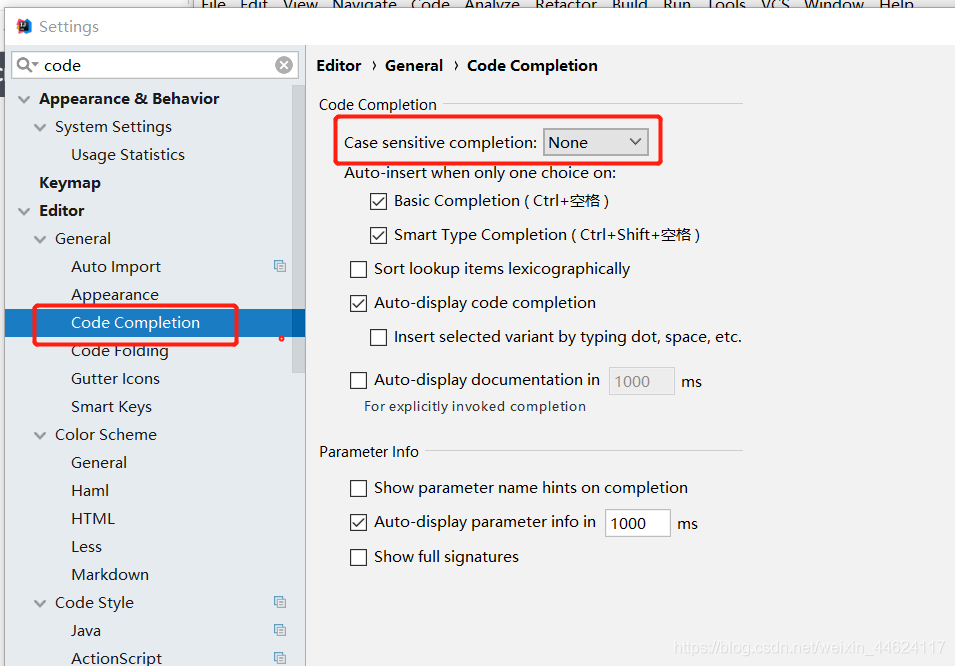The image size is (955, 666).
Task: Open Refactor menu in main window
Action: [566, 4]
